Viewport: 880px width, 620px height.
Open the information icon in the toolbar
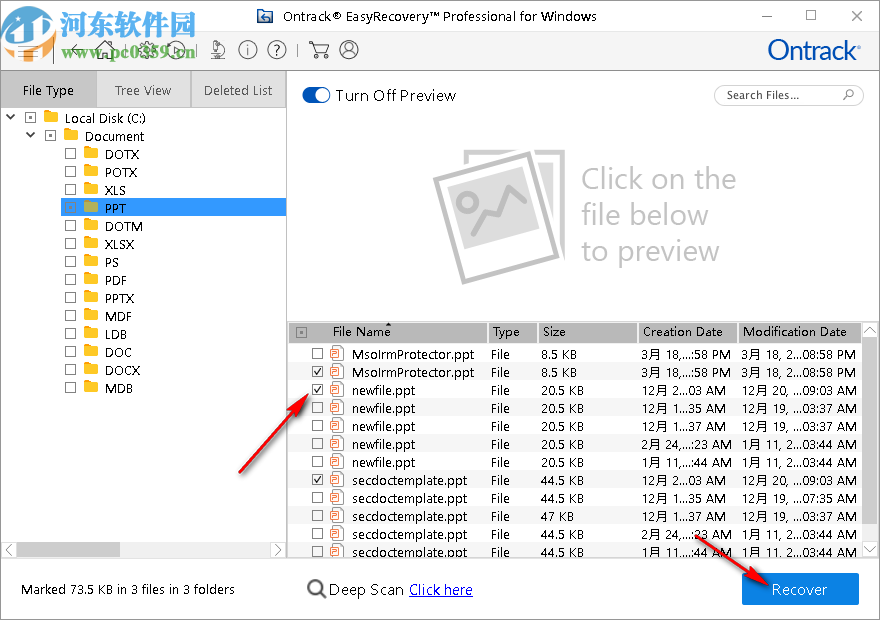248,49
